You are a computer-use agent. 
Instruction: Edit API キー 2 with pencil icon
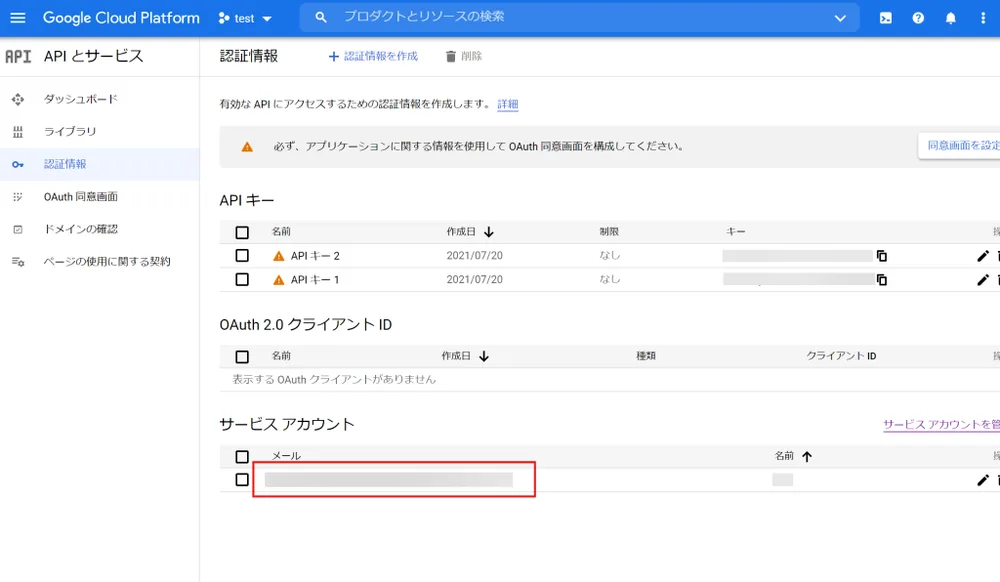[983, 256]
